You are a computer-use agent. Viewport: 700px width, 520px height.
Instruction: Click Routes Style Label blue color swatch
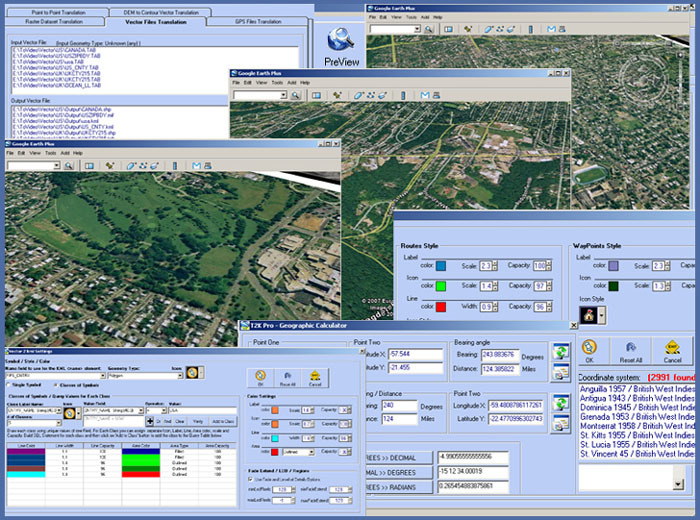[441, 266]
